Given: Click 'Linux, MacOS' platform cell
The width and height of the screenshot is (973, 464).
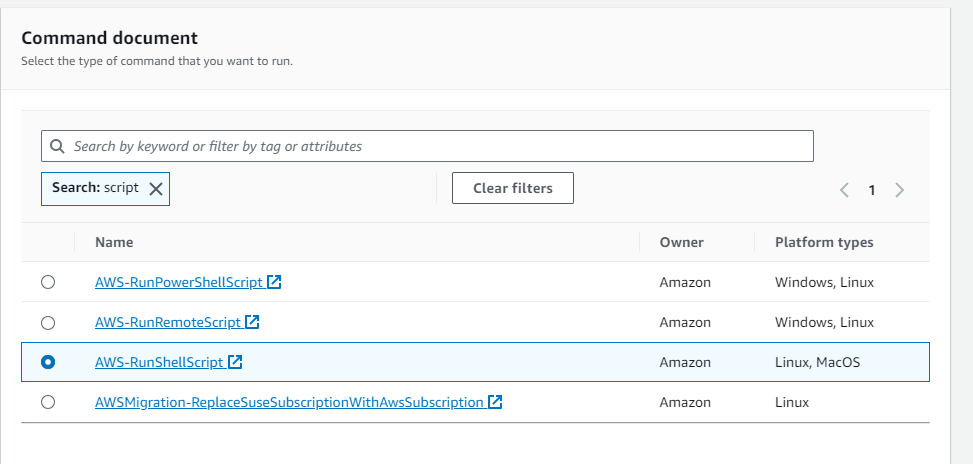Looking at the screenshot, I should coord(817,362).
